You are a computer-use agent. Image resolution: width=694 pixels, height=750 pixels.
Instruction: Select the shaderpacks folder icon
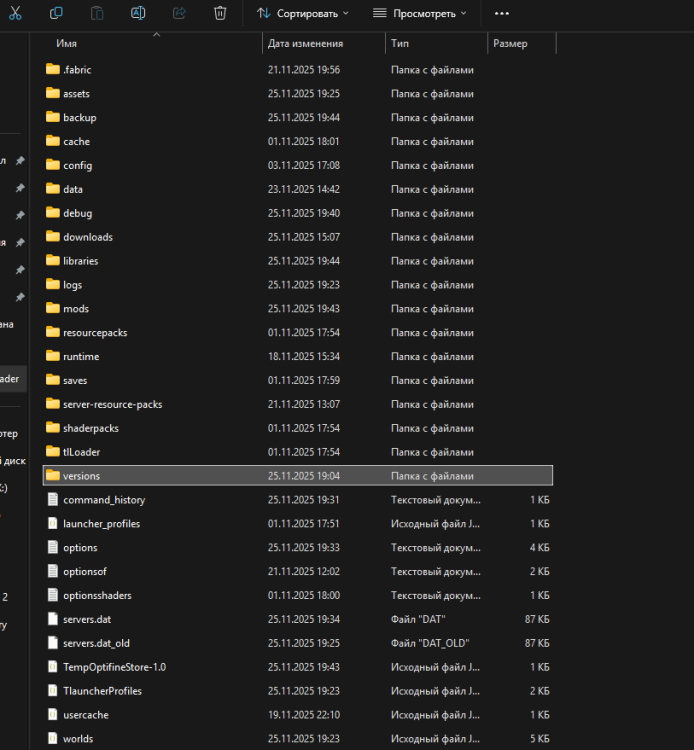tap(53, 428)
